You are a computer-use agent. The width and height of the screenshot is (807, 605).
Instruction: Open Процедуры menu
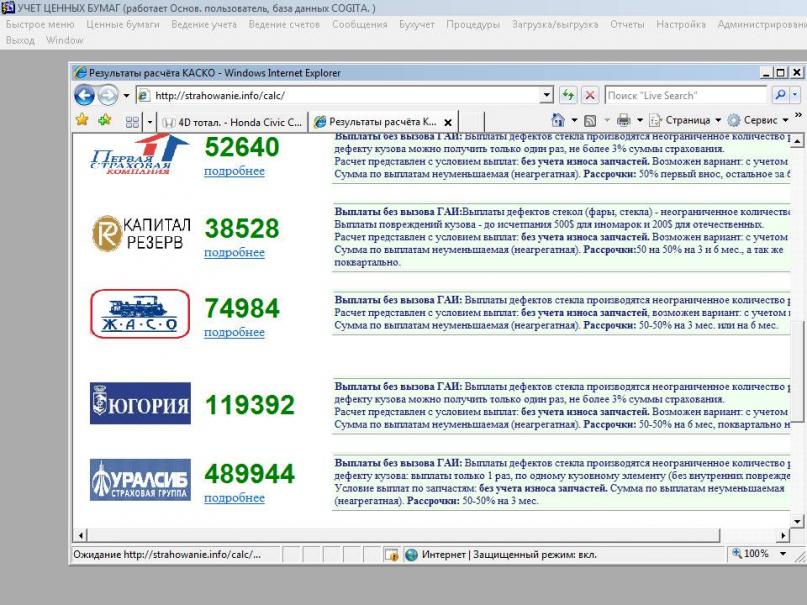473,24
